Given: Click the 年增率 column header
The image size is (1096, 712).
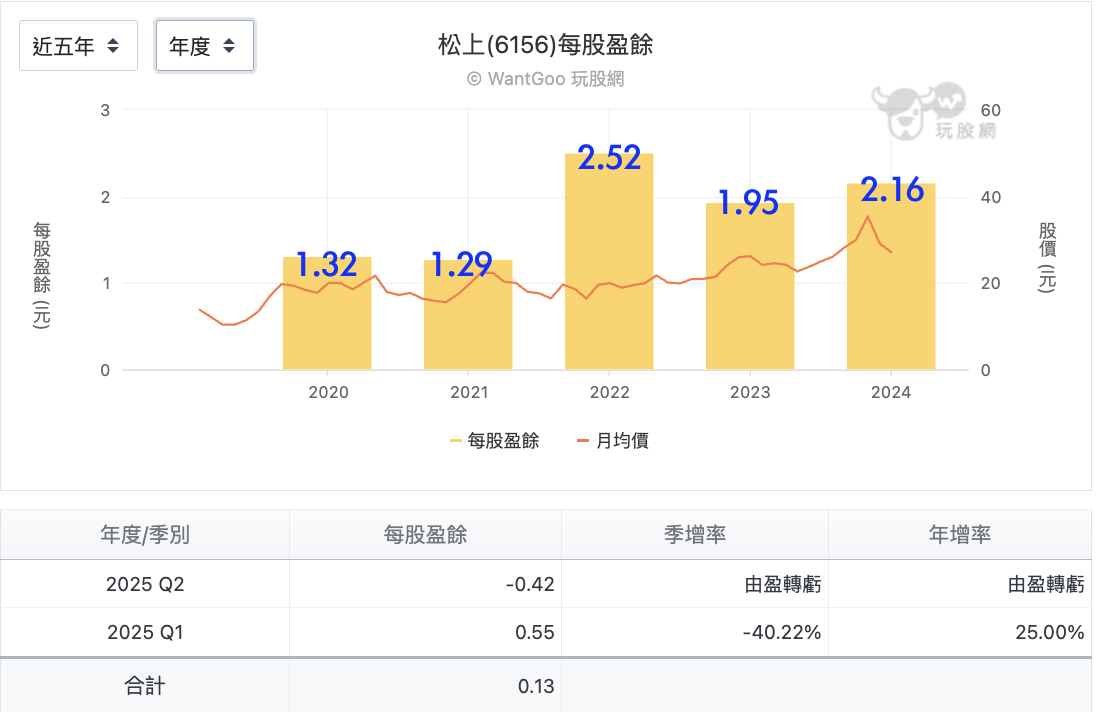Looking at the screenshot, I should (959, 535).
